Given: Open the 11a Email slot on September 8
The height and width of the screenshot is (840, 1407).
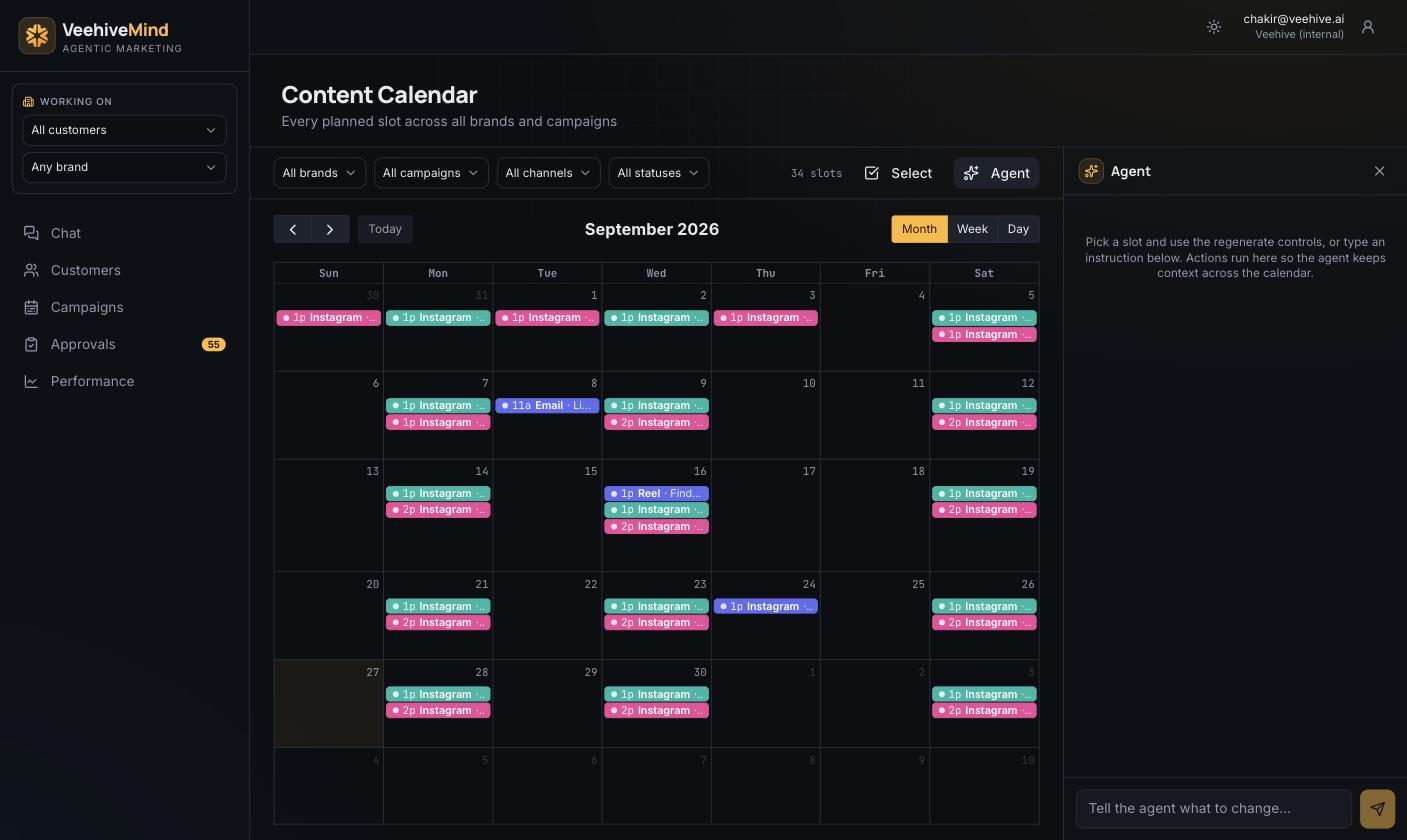Looking at the screenshot, I should tap(547, 406).
